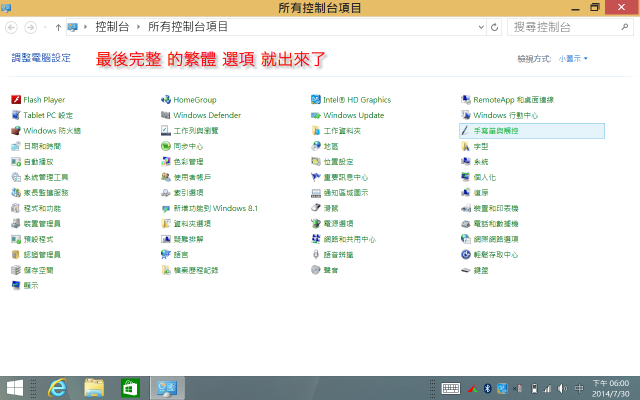Click 控制台 breadcrumb in address bar
This screenshot has height=400, width=640.
pos(112,27)
